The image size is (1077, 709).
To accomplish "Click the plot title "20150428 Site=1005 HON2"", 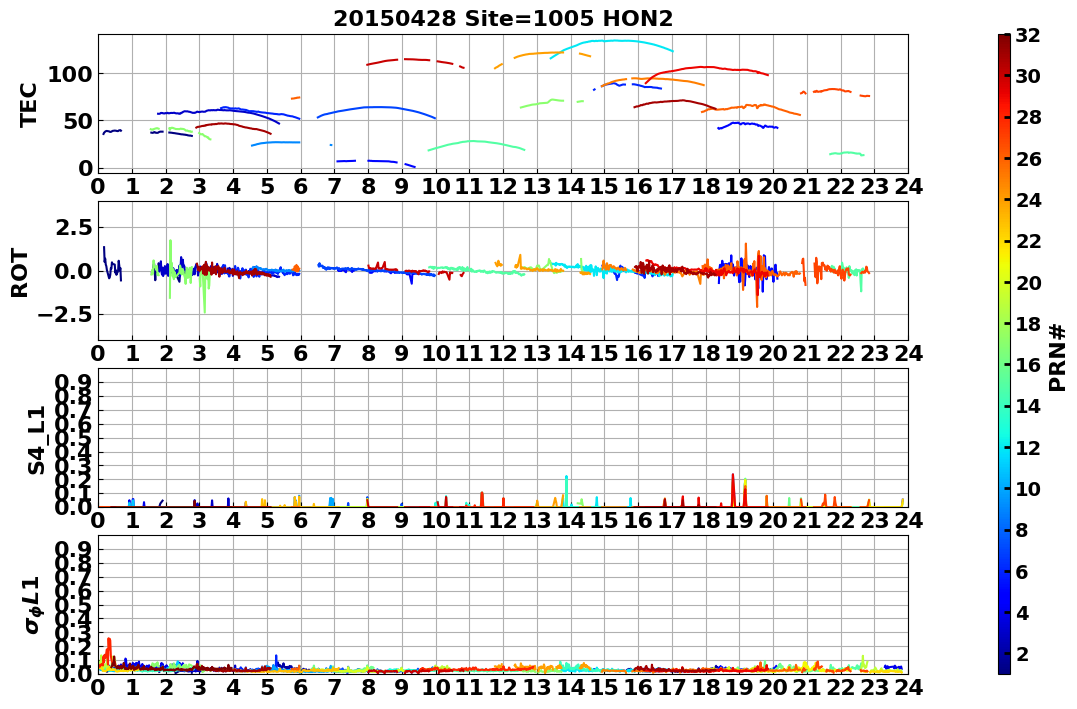I will point(503,18).
